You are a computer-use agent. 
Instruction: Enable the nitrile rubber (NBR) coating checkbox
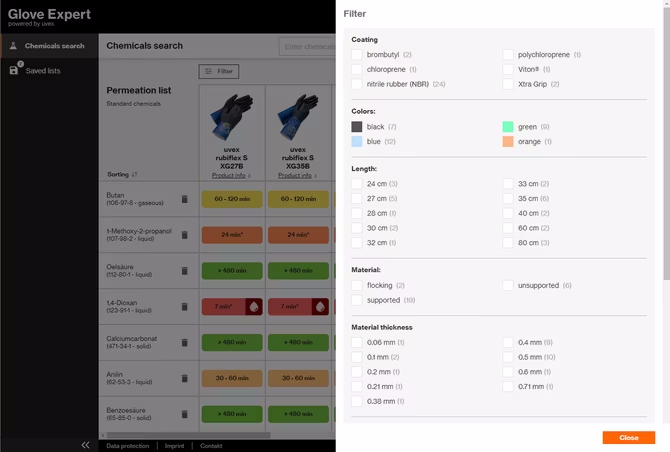[x=357, y=84]
